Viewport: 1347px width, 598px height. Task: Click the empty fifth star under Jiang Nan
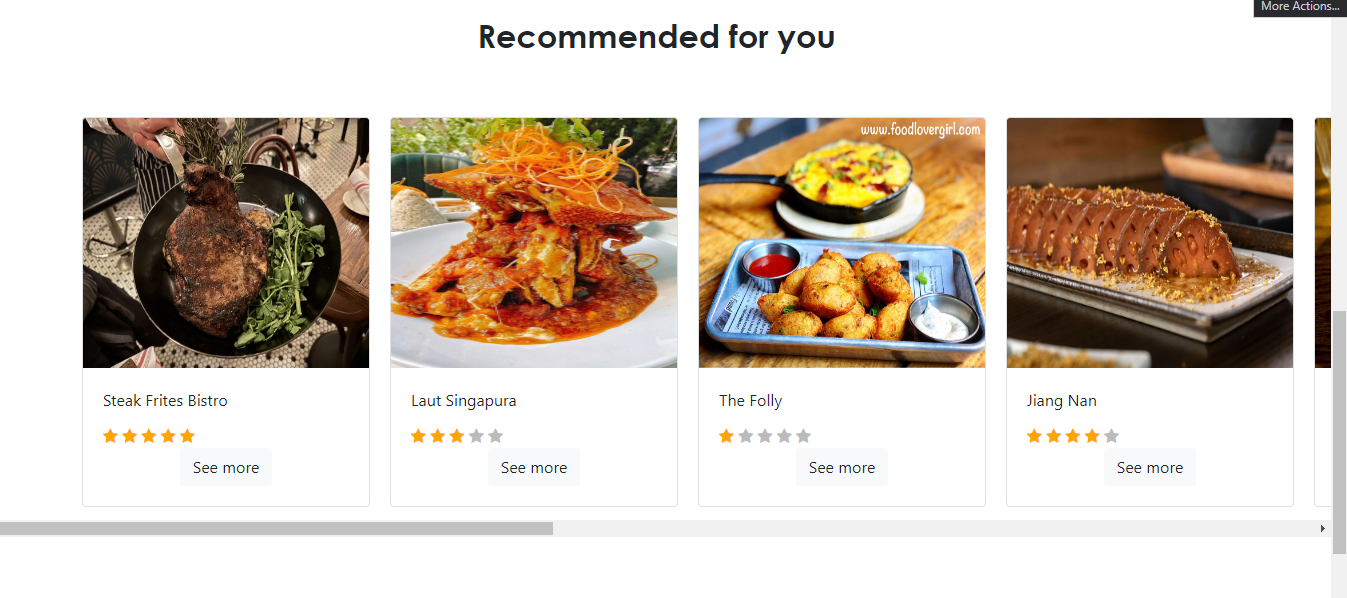1111,435
